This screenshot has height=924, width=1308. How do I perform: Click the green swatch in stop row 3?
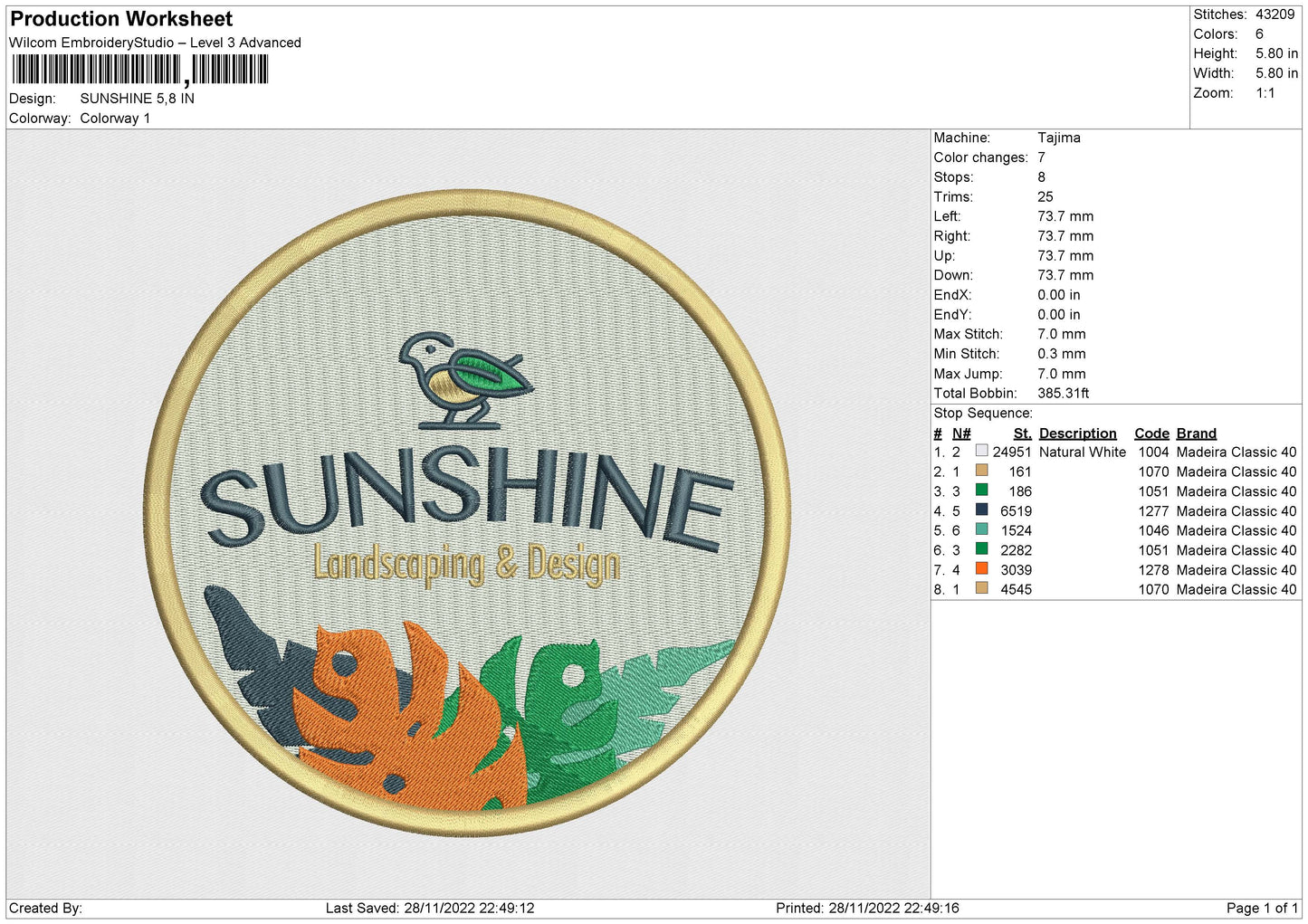pos(981,491)
